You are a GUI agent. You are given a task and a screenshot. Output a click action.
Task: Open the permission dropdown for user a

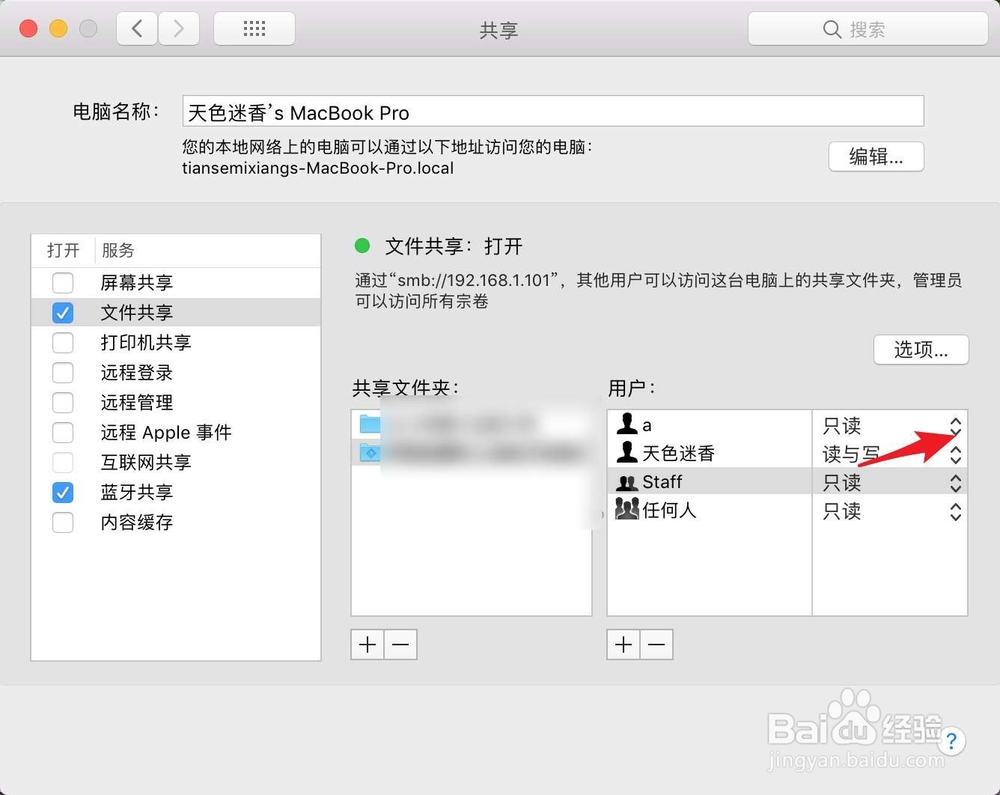coord(955,425)
